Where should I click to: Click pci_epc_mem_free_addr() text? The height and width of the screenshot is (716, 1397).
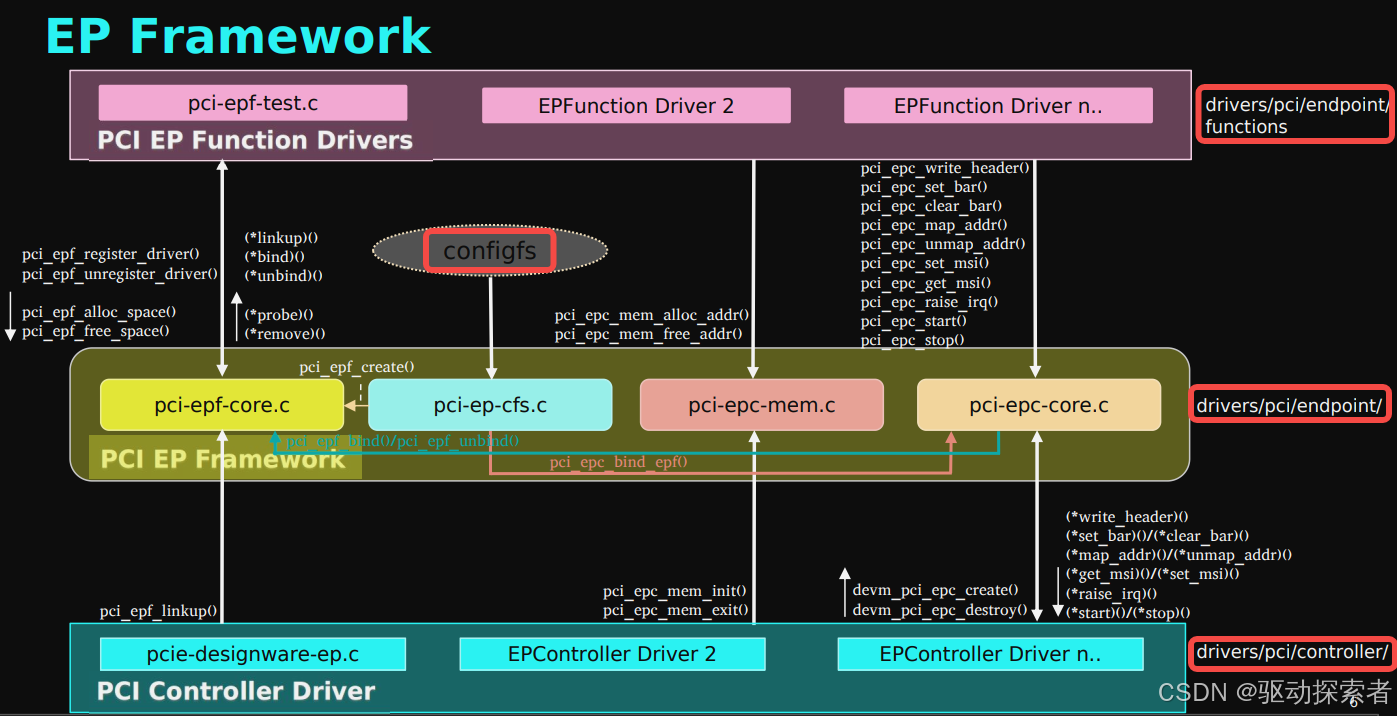(649, 334)
